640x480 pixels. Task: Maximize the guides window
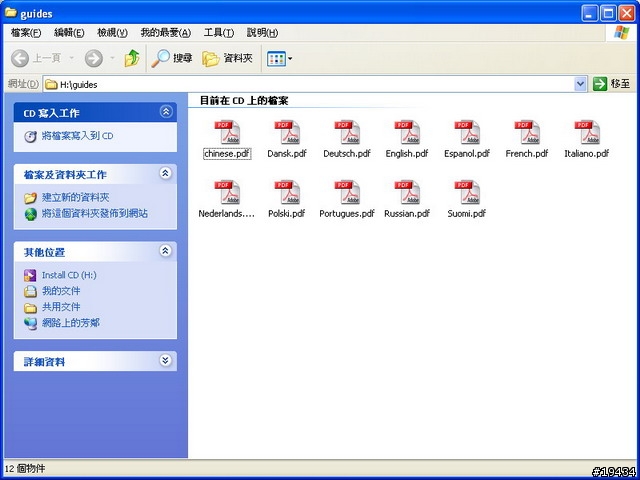tap(608, 13)
